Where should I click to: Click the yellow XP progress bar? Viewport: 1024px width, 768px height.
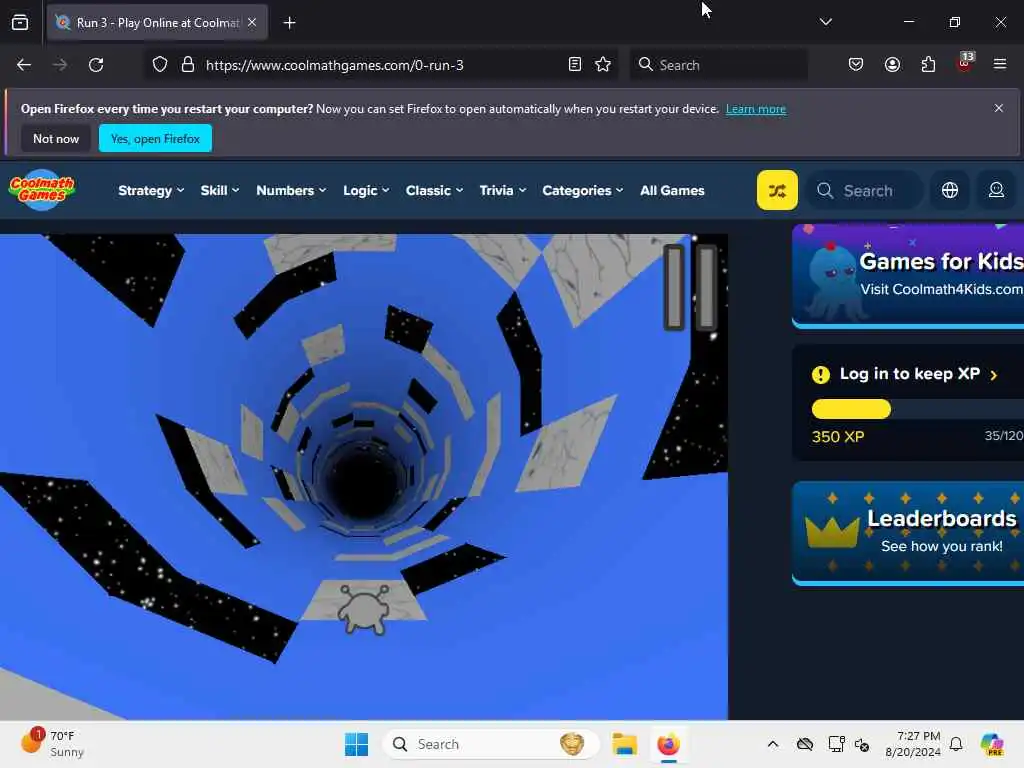point(851,409)
